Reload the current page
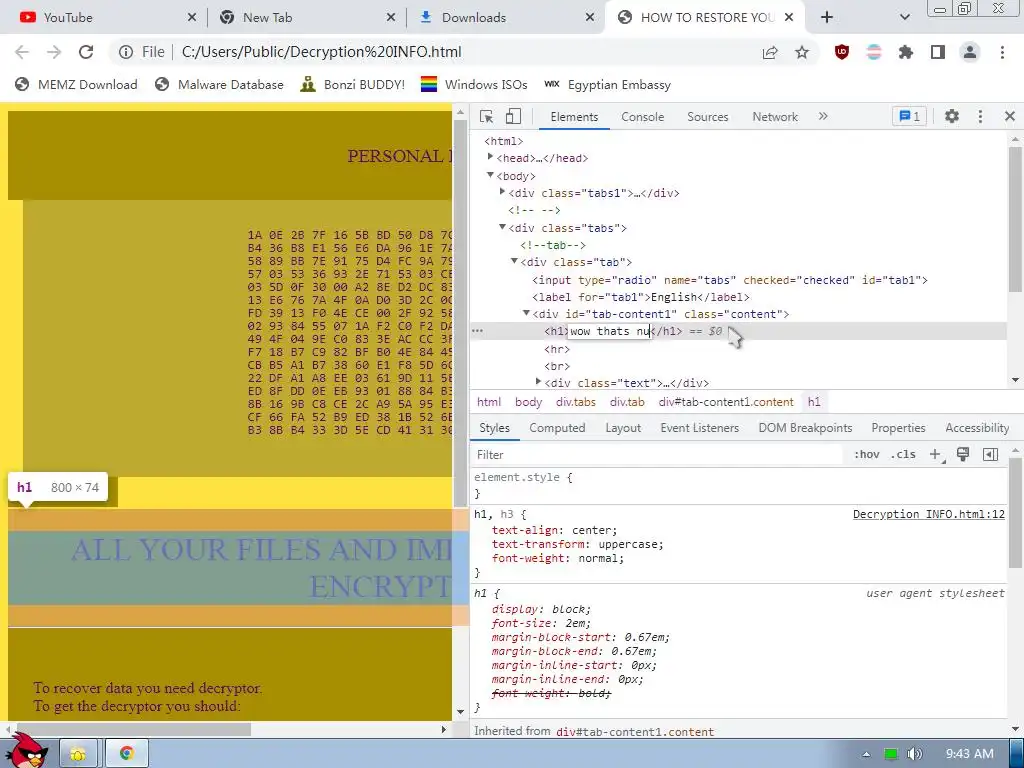The width and height of the screenshot is (1024, 768). 86,52
